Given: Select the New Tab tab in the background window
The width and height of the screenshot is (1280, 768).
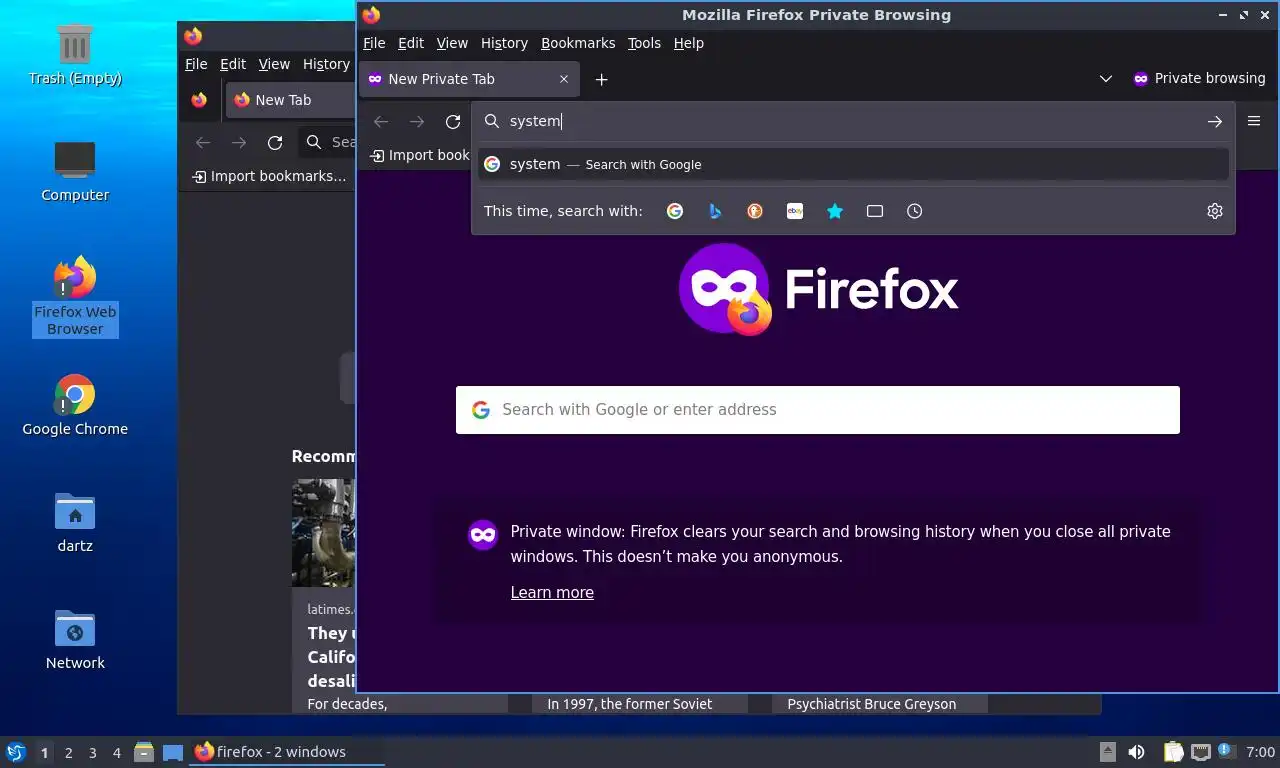Looking at the screenshot, I should click(291, 100).
